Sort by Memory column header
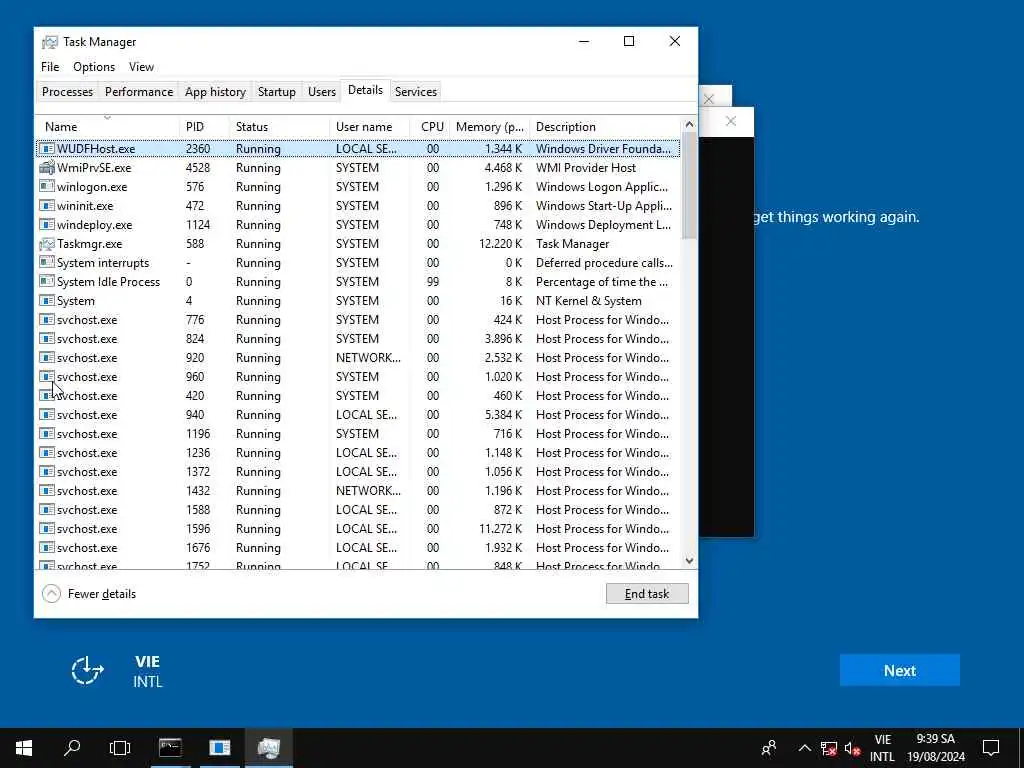This screenshot has width=1024, height=768. tap(490, 127)
